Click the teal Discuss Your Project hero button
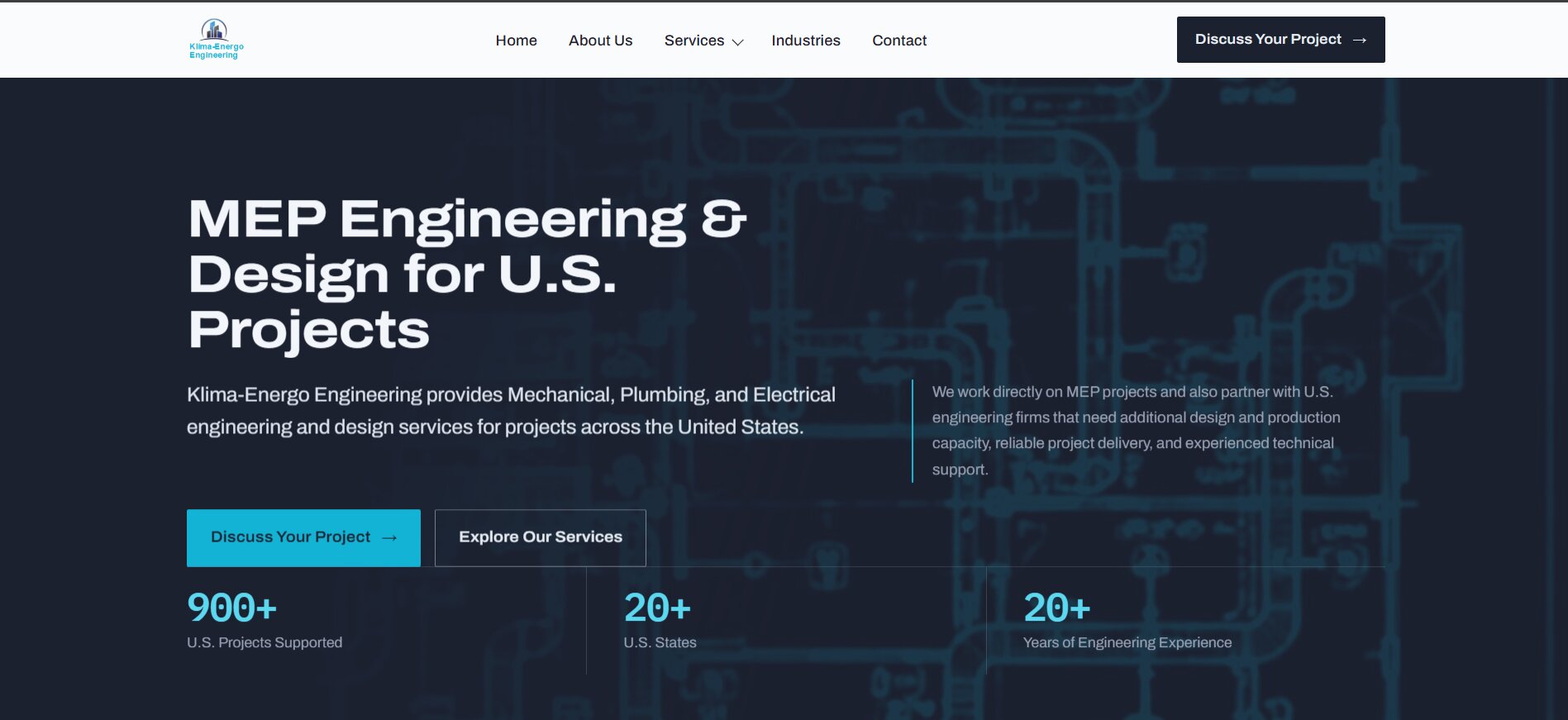This screenshot has height=720, width=1568. pos(303,538)
